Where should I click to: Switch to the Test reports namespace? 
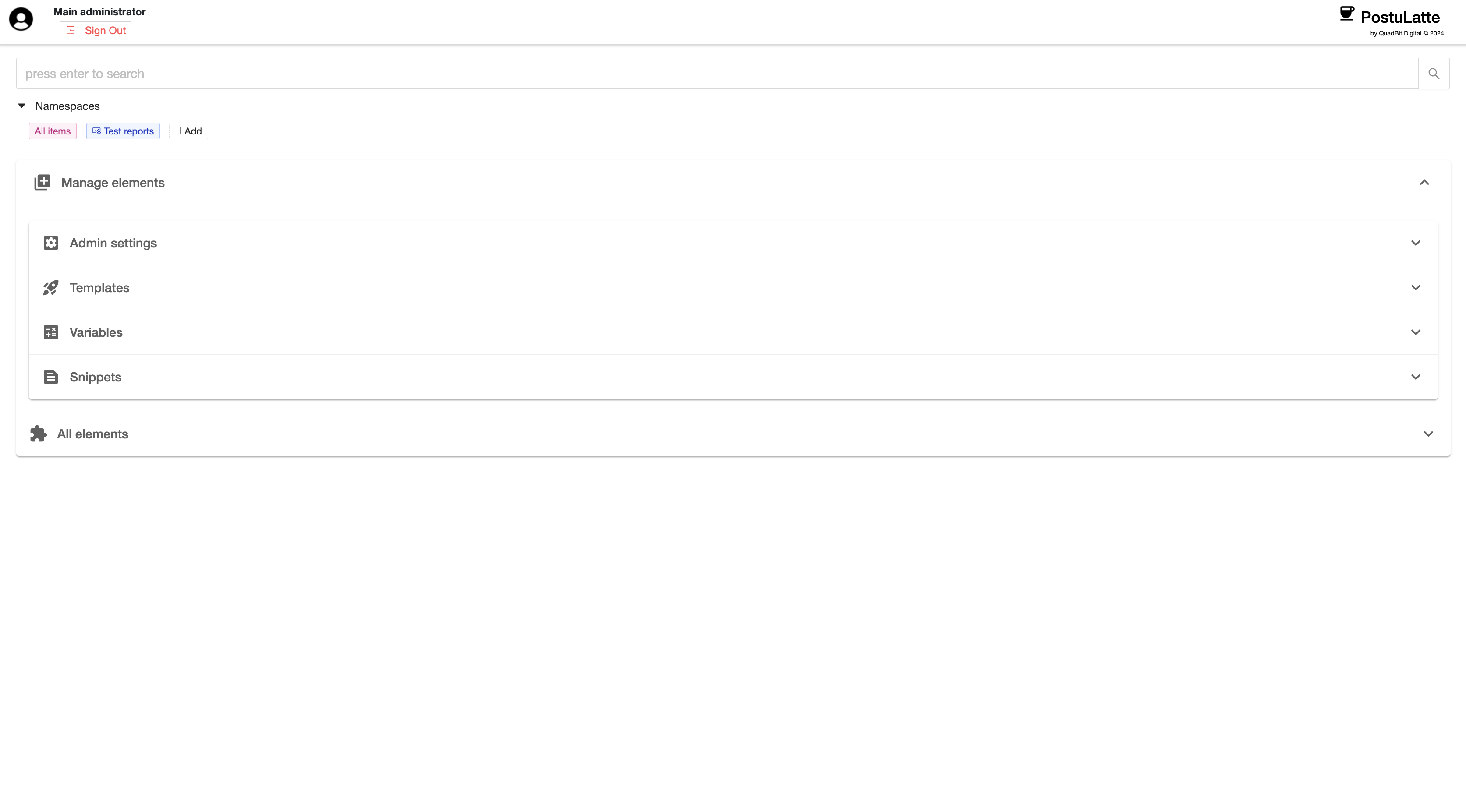pos(122,131)
